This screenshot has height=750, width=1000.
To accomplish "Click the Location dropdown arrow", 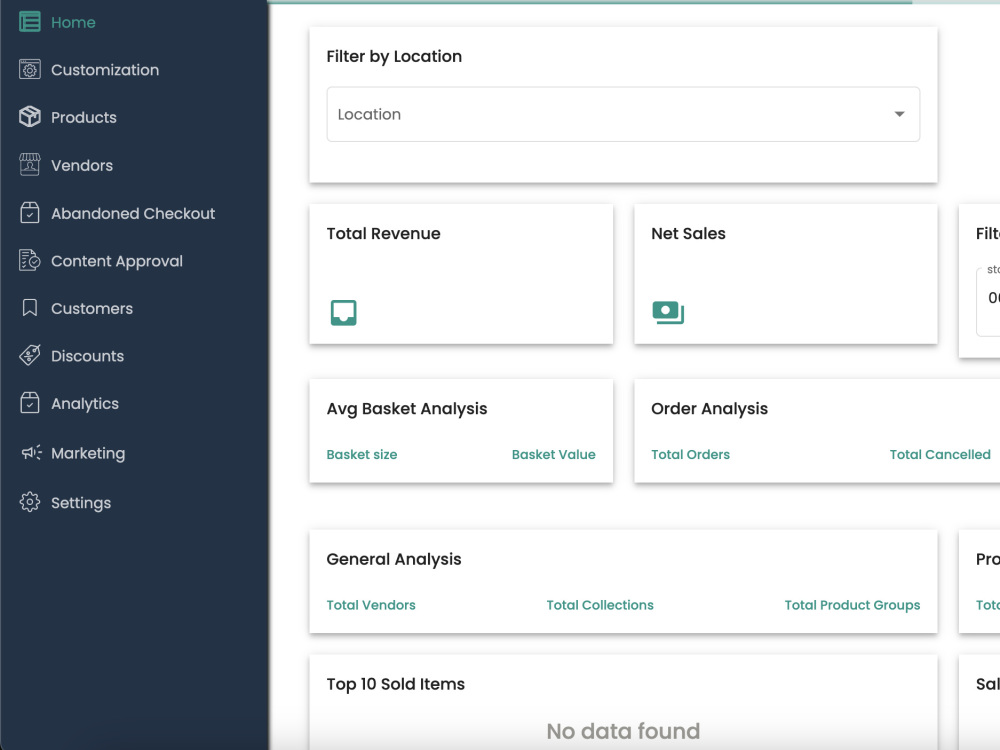I will (x=899, y=114).
